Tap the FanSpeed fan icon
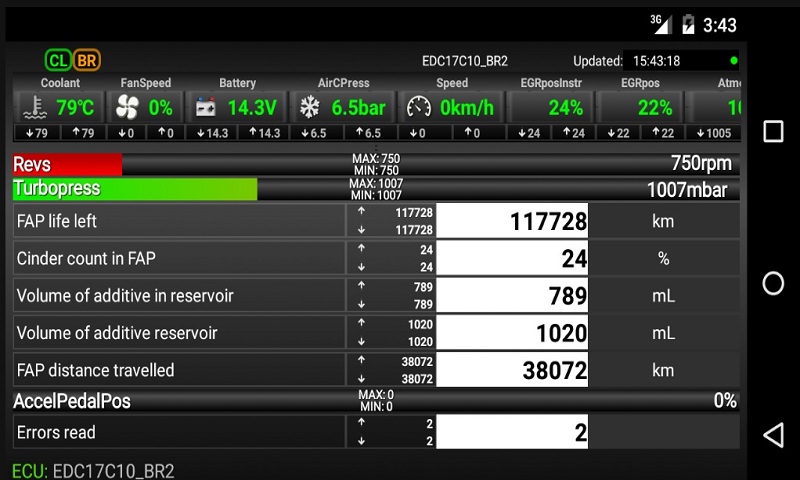Viewport: 800px width, 480px height. (x=127, y=108)
